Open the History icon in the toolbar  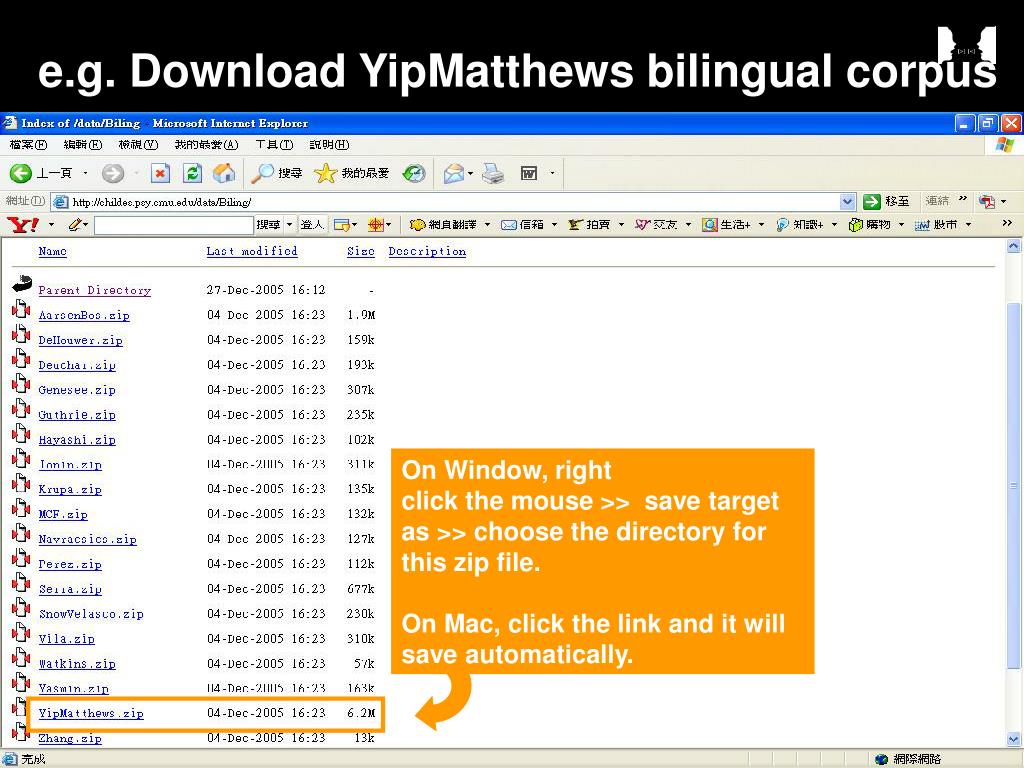pyautogui.click(x=414, y=173)
